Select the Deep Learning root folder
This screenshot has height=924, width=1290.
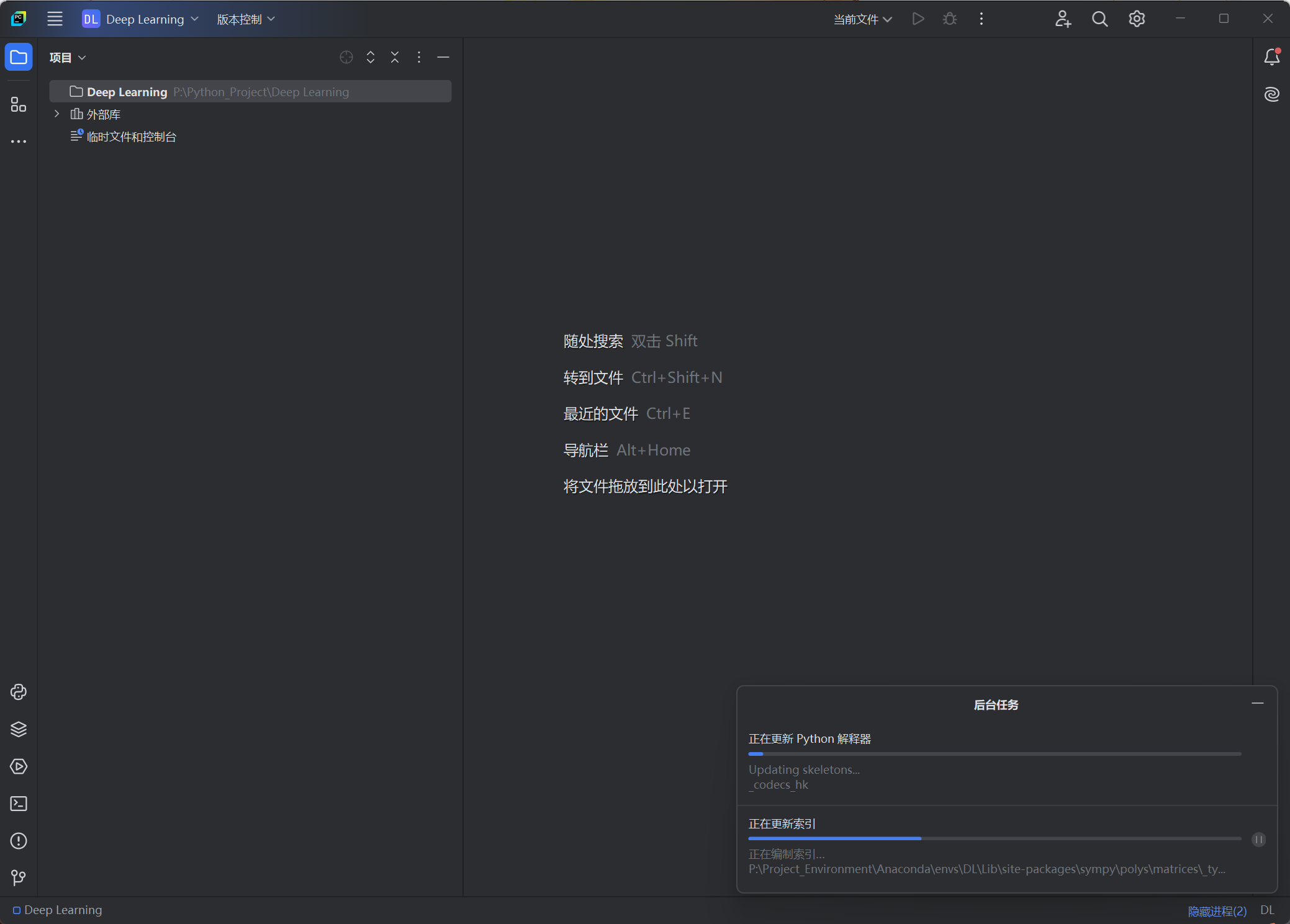(x=250, y=91)
